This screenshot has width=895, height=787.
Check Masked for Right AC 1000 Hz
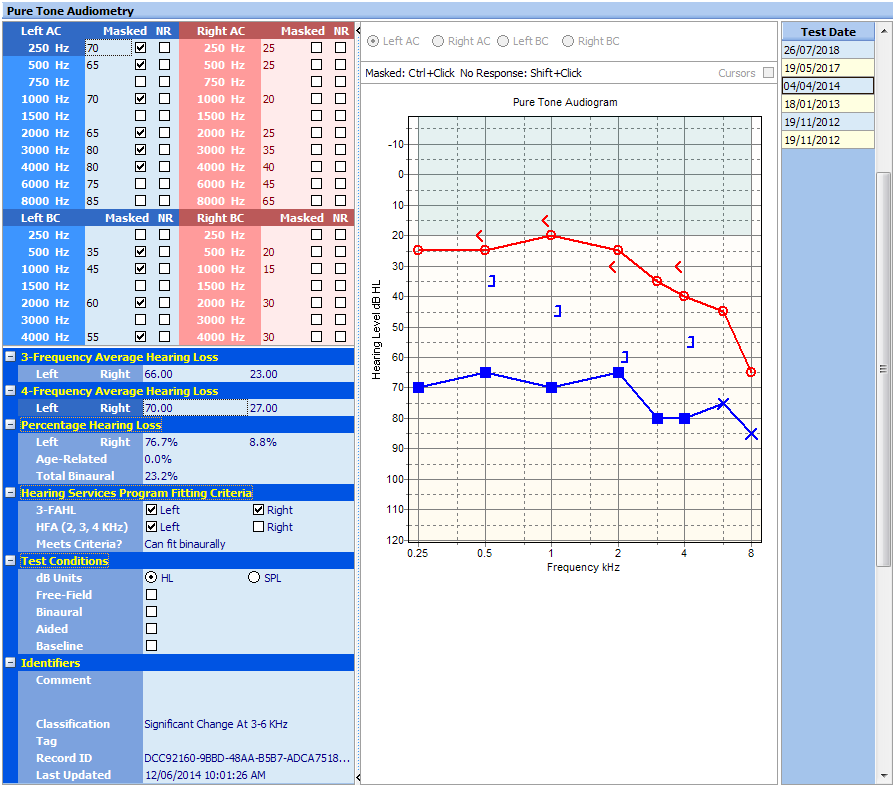pos(316,99)
